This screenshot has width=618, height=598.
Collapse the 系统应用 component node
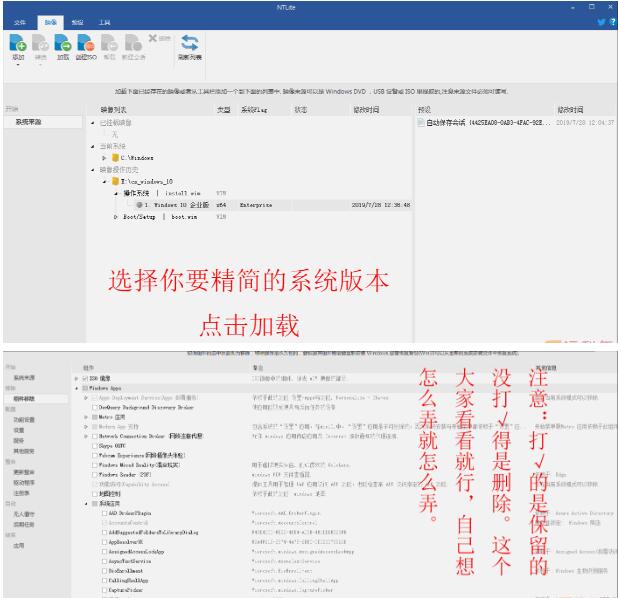[x=86, y=504]
